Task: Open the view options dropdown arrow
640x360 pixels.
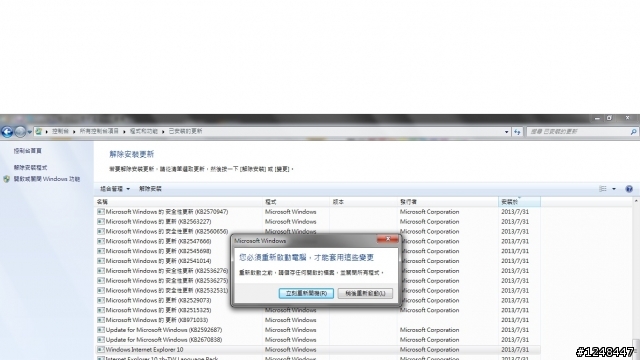Action: pos(614,189)
